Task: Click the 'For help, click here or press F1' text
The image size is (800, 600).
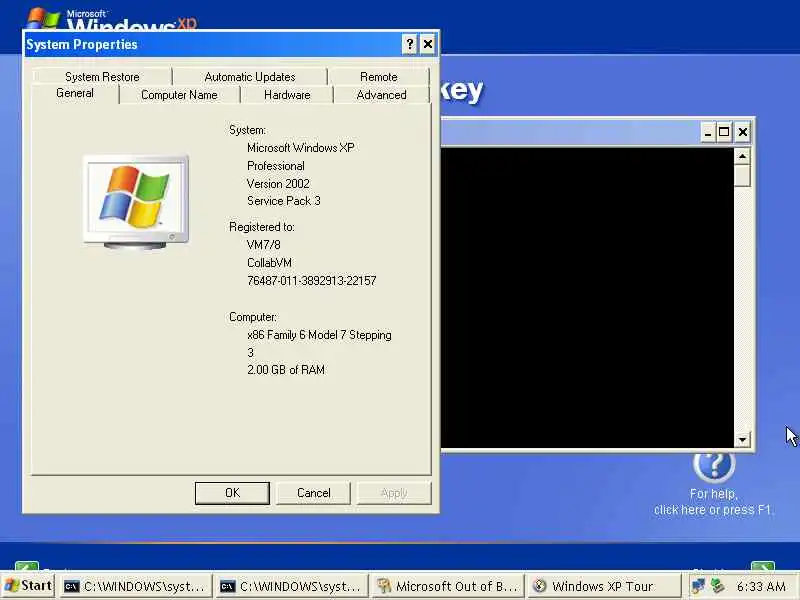Action: (x=713, y=502)
